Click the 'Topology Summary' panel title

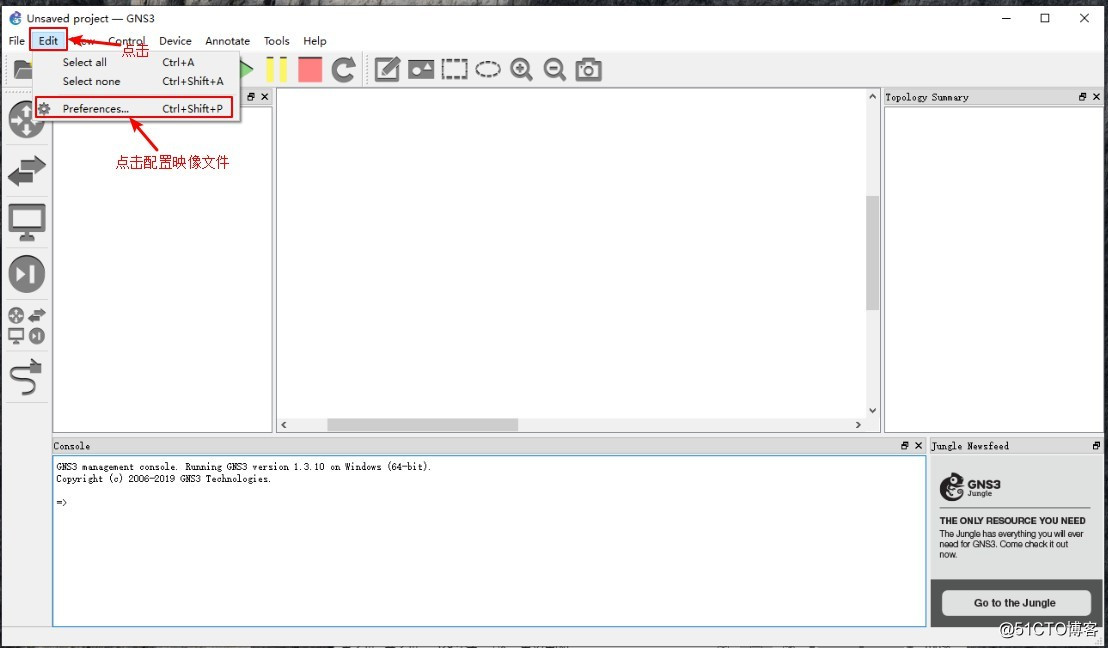pos(926,98)
